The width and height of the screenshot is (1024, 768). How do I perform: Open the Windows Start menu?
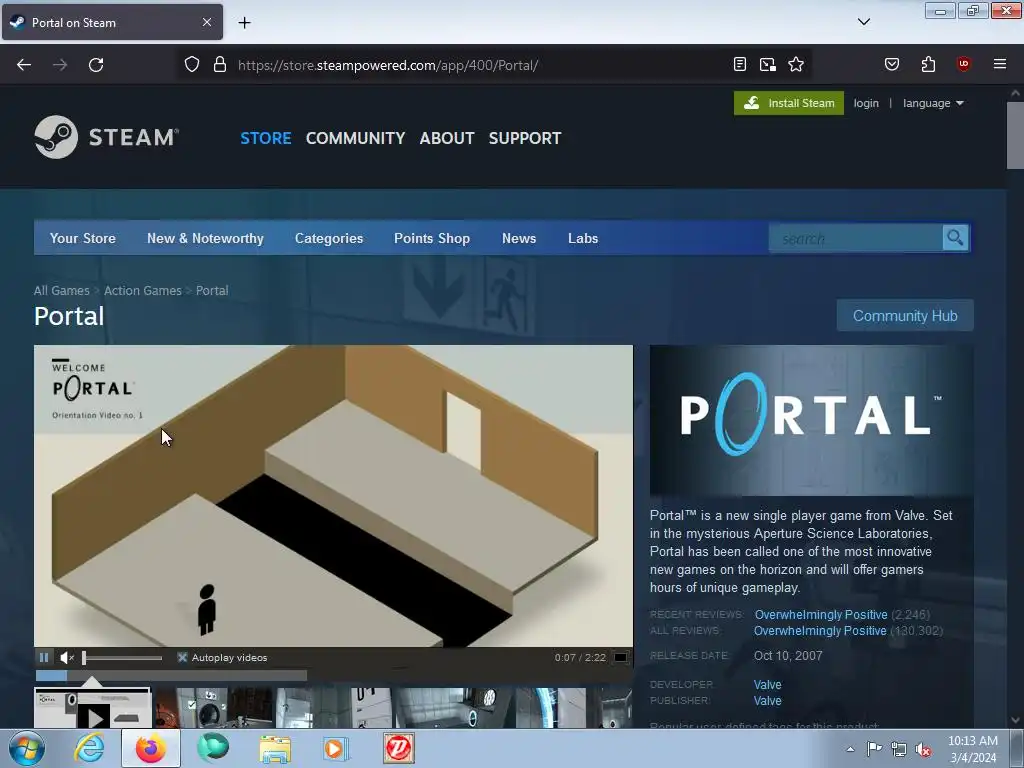pyautogui.click(x=27, y=748)
